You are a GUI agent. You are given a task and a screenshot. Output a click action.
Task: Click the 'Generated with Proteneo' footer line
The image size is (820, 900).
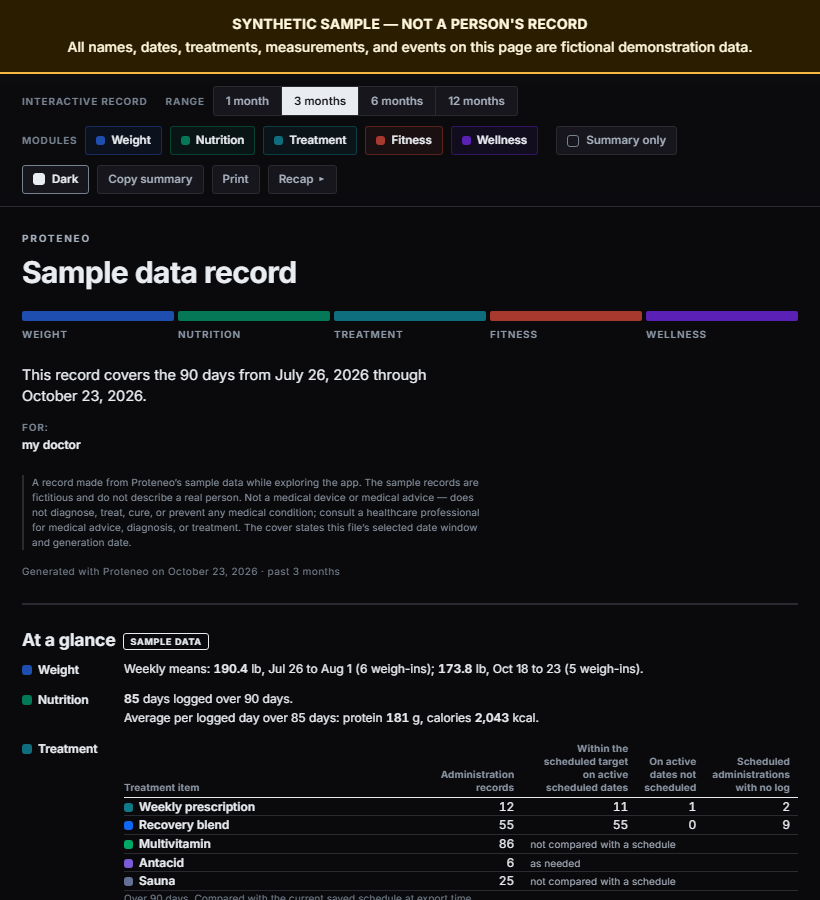pos(181,572)
